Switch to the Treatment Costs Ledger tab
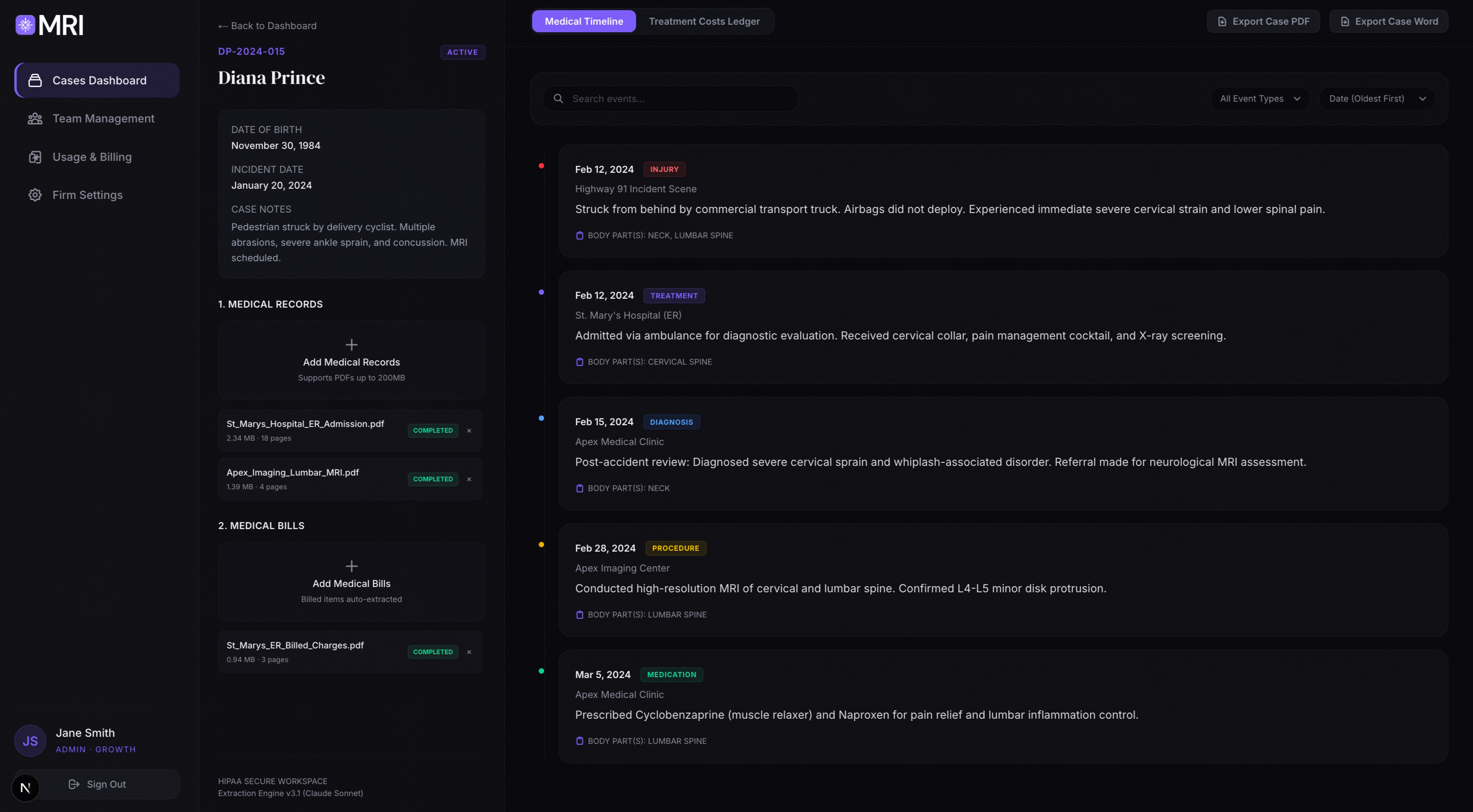The width and height of the screenshot is (1473, 812). pos(704,21)
